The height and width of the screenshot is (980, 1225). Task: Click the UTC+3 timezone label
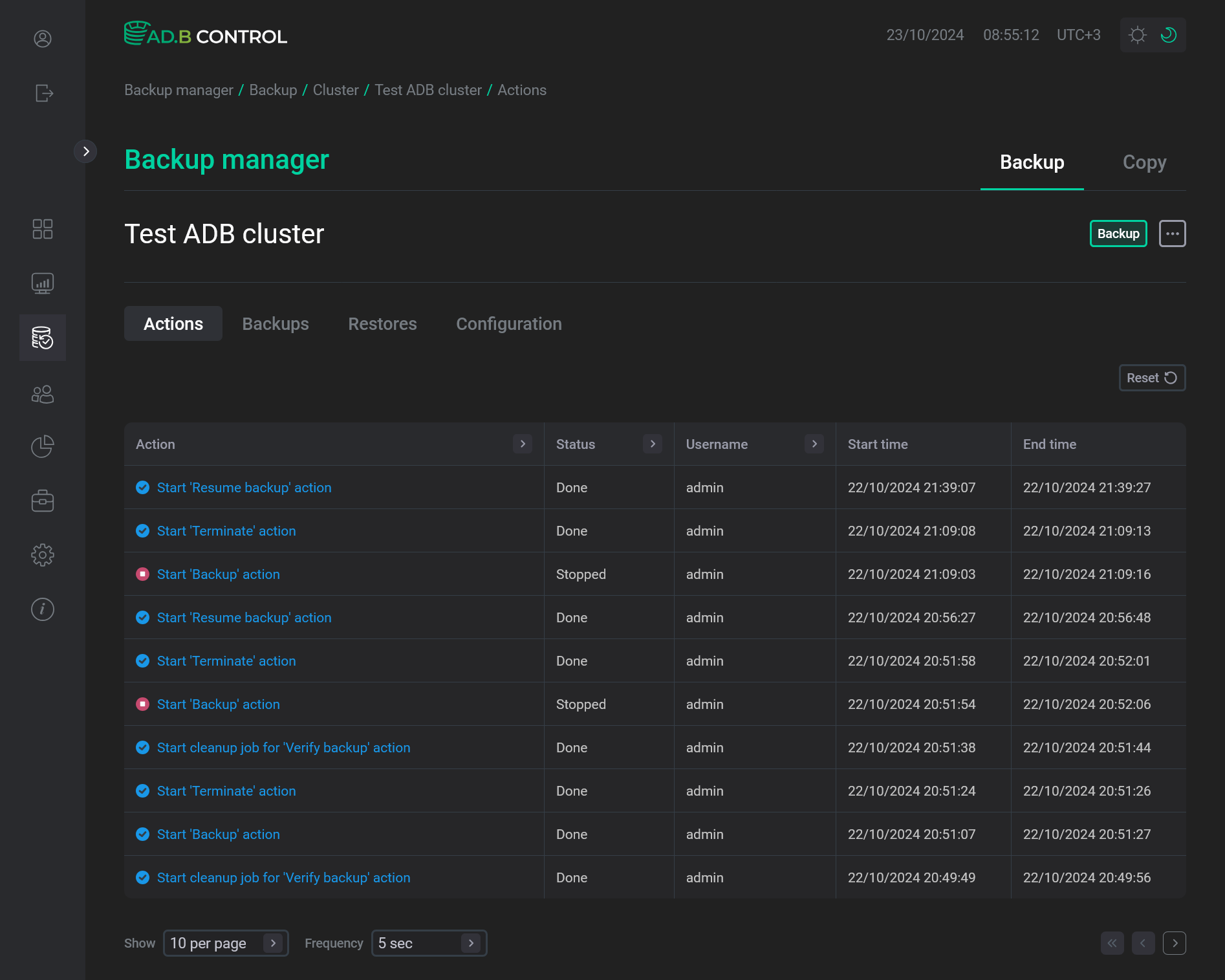[1078, 35]
